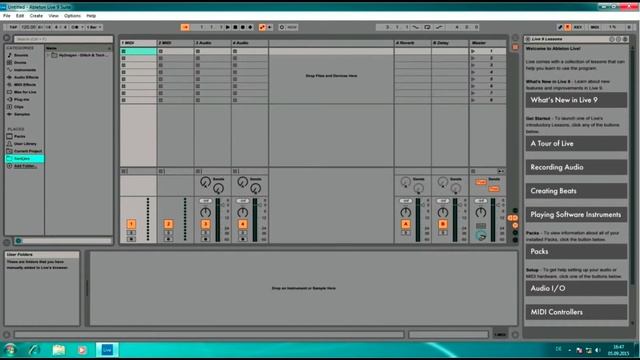Toggle the Follow arrangement button
The image size is (640, 360).
pos(185,27)
